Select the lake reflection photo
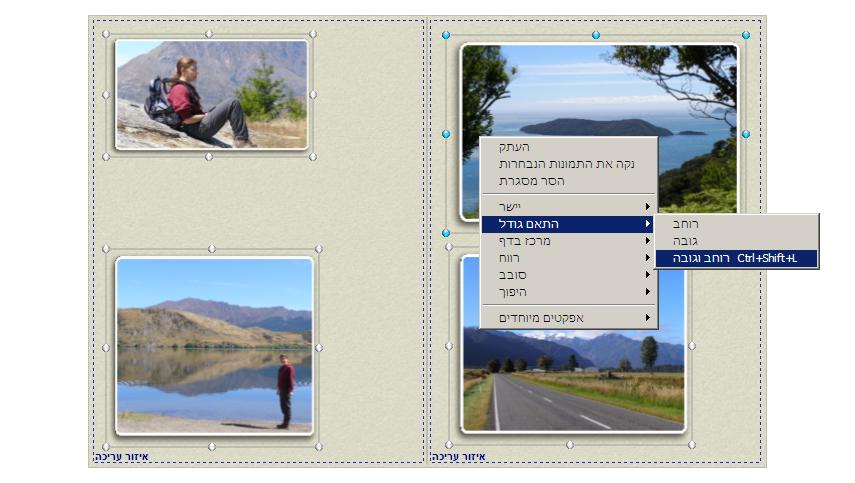 click(x=214, y=345)
